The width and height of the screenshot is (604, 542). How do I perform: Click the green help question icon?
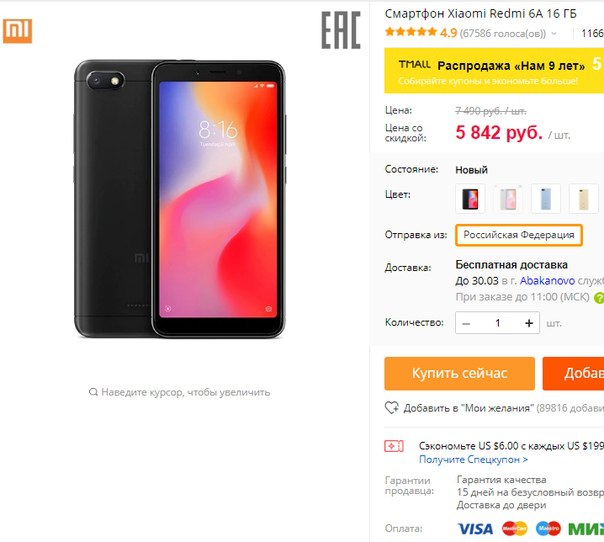click(599, 297)
